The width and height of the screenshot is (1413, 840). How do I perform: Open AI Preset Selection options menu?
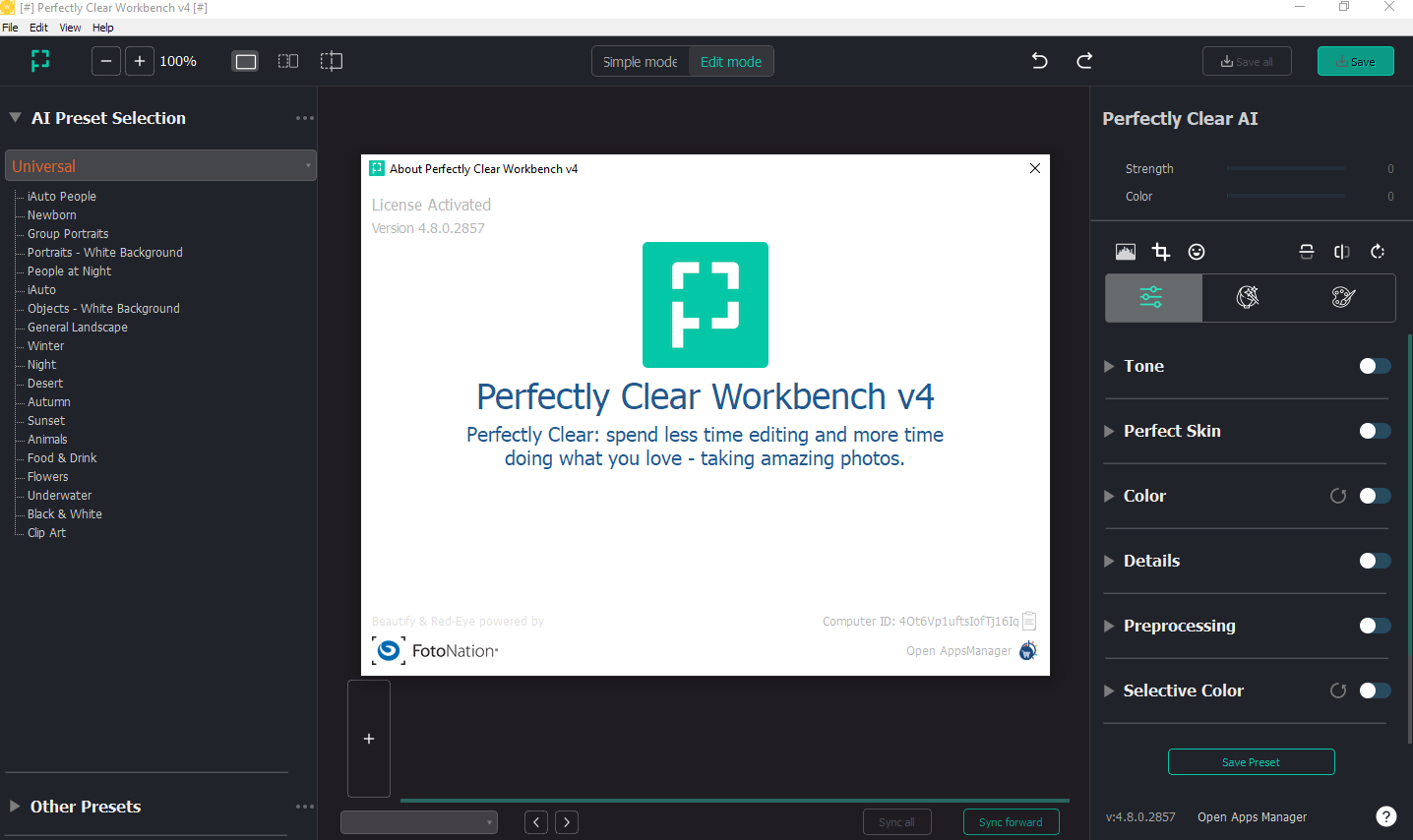(305, 118)
